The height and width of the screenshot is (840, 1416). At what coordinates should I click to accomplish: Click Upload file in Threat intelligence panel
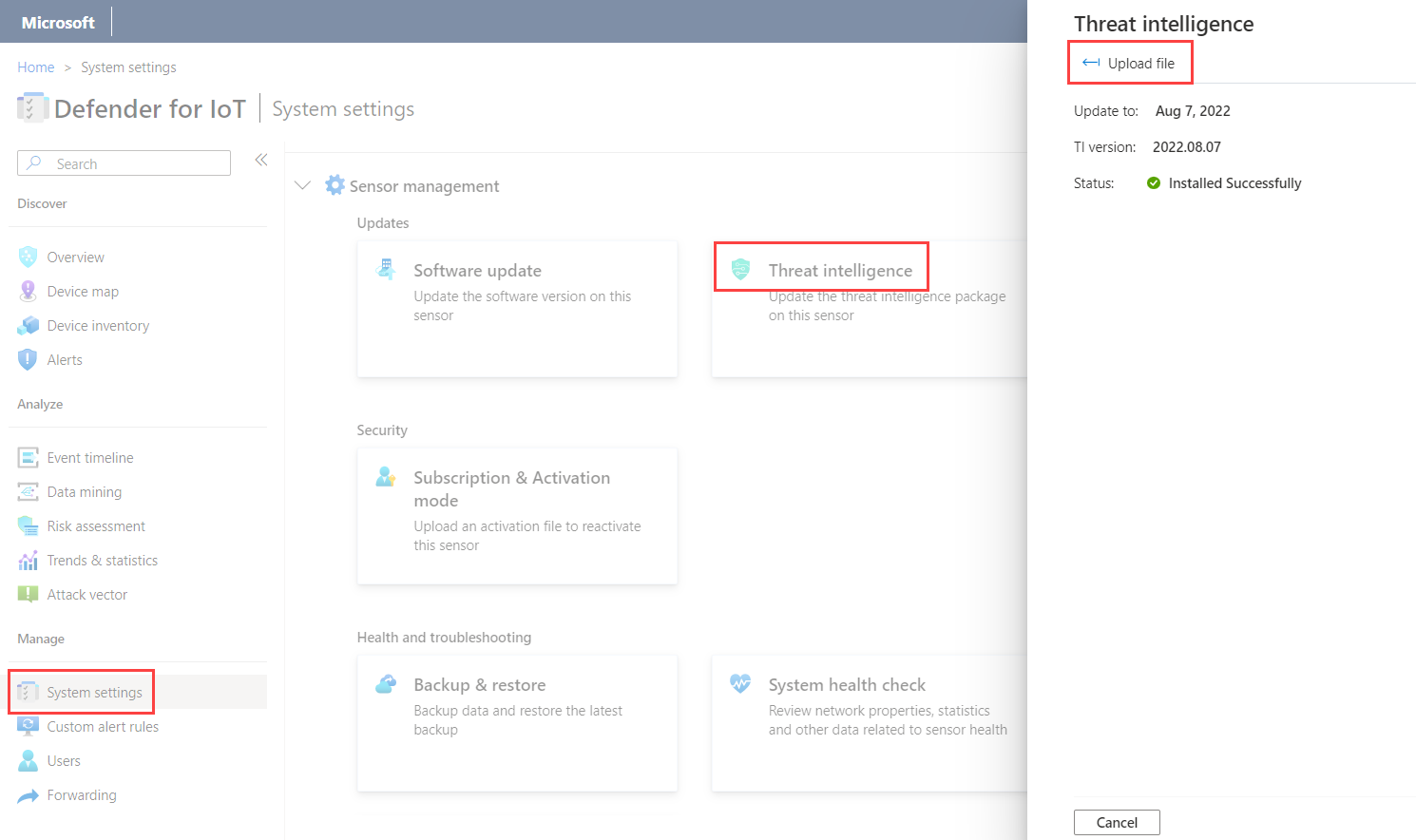tap(1129, 63)
